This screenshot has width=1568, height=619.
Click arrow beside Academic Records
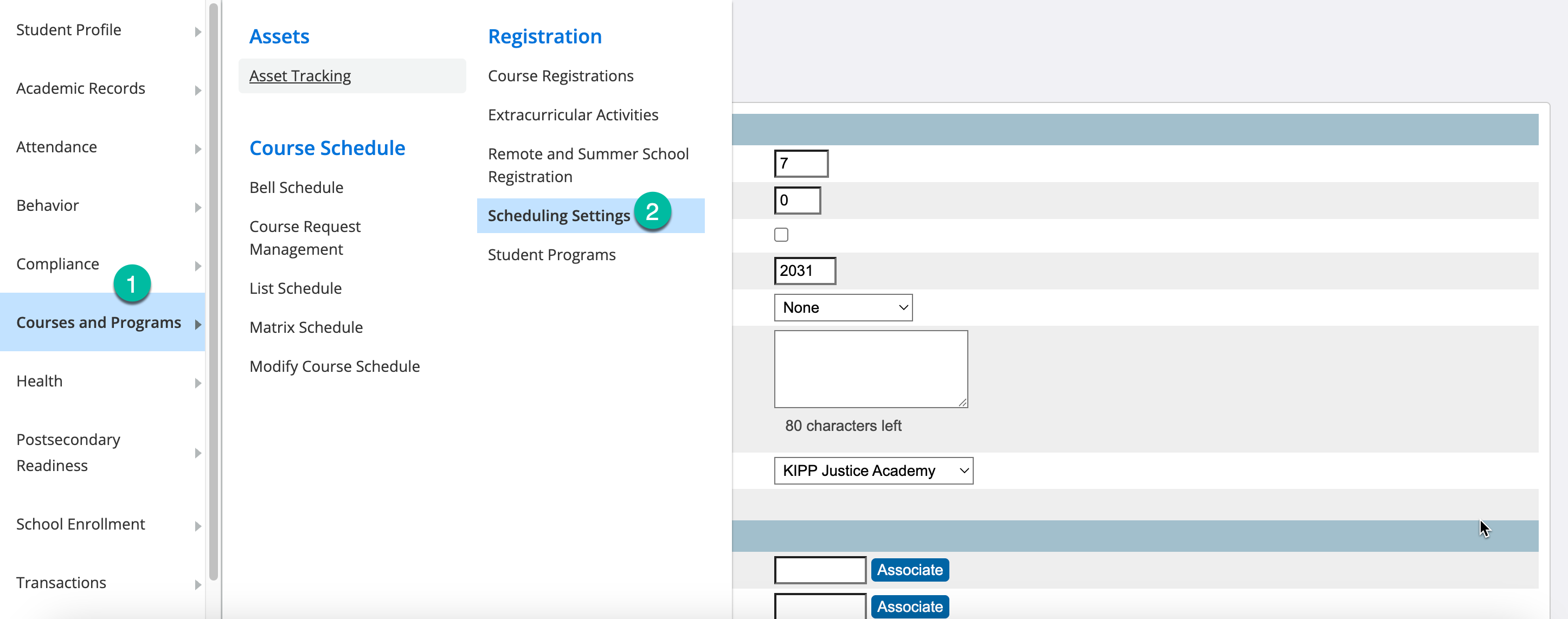click(198, 90)
